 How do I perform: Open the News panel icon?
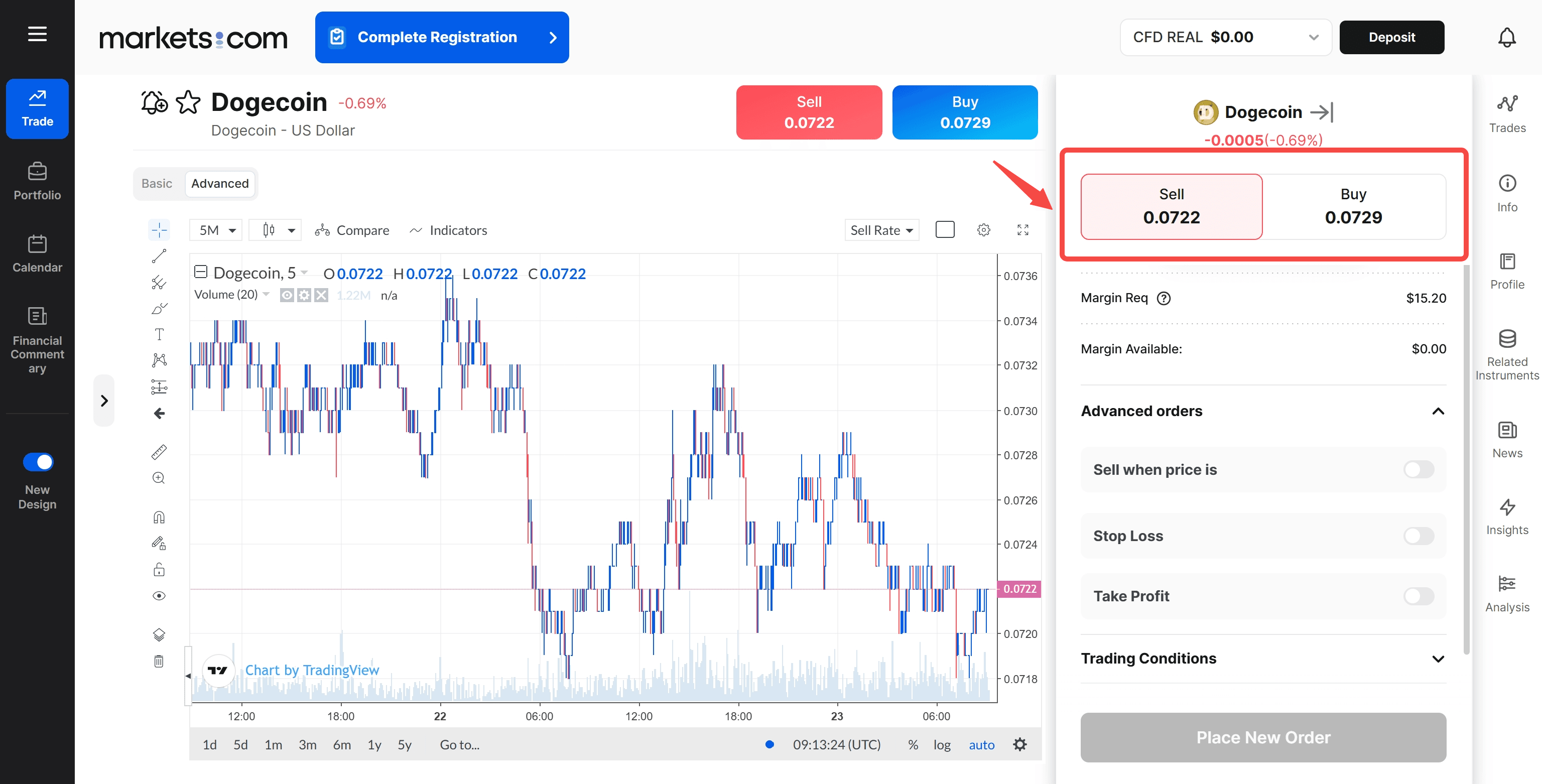pyautogui.click(x=1507, y=439)
